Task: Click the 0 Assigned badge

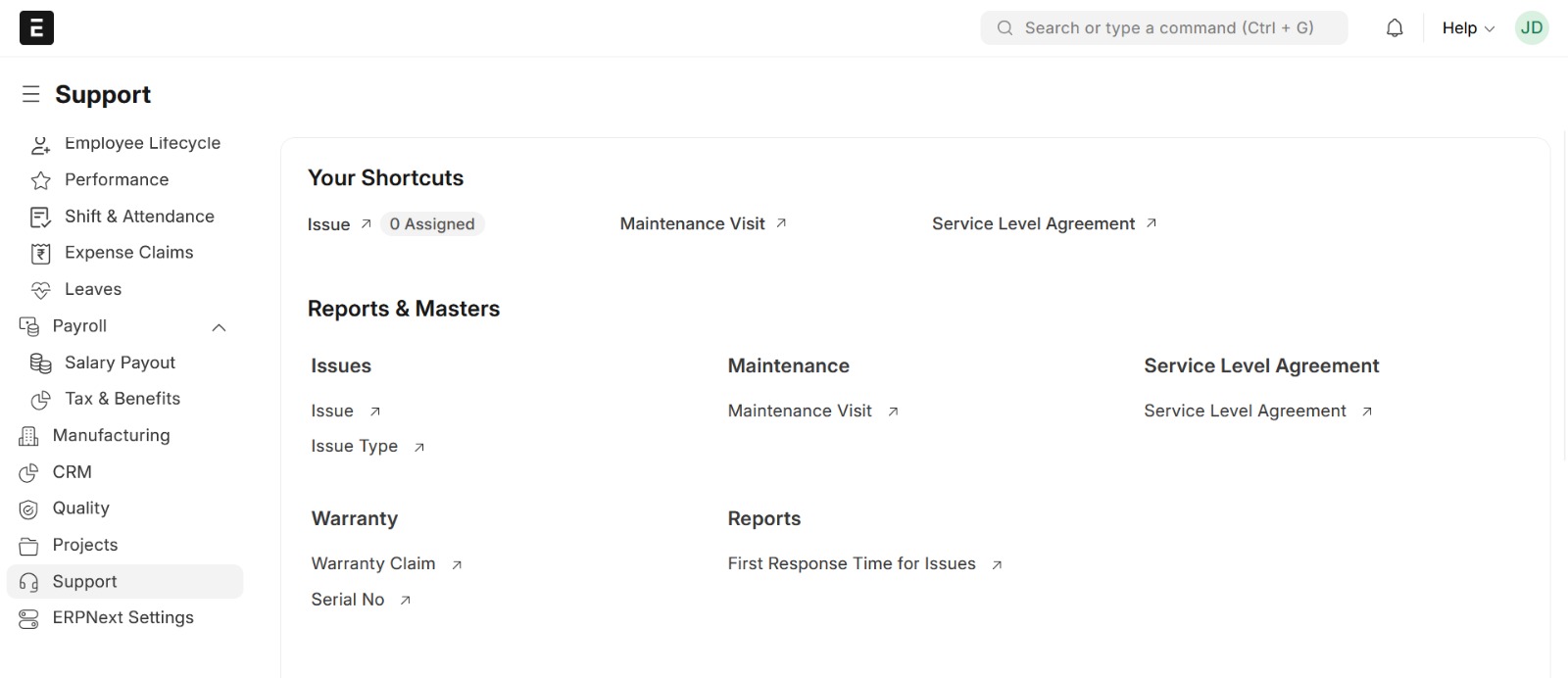Action: click(432, 224)
